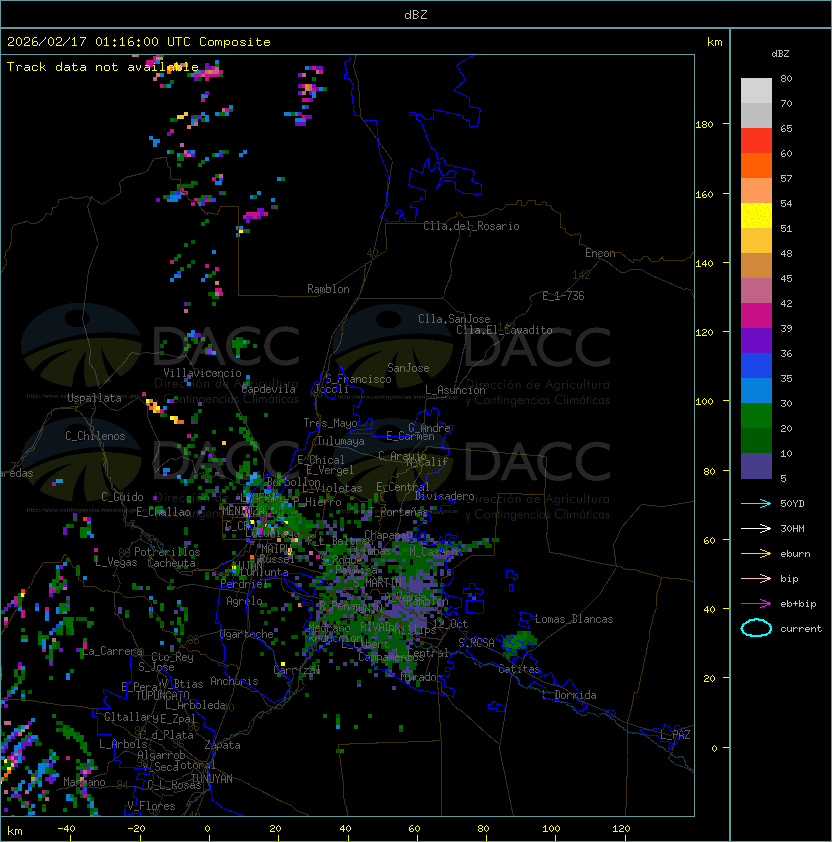Screen dimensions: 832x842
Task: Click the '120' tick on the bottom km axis
Action: coord(621,829)
